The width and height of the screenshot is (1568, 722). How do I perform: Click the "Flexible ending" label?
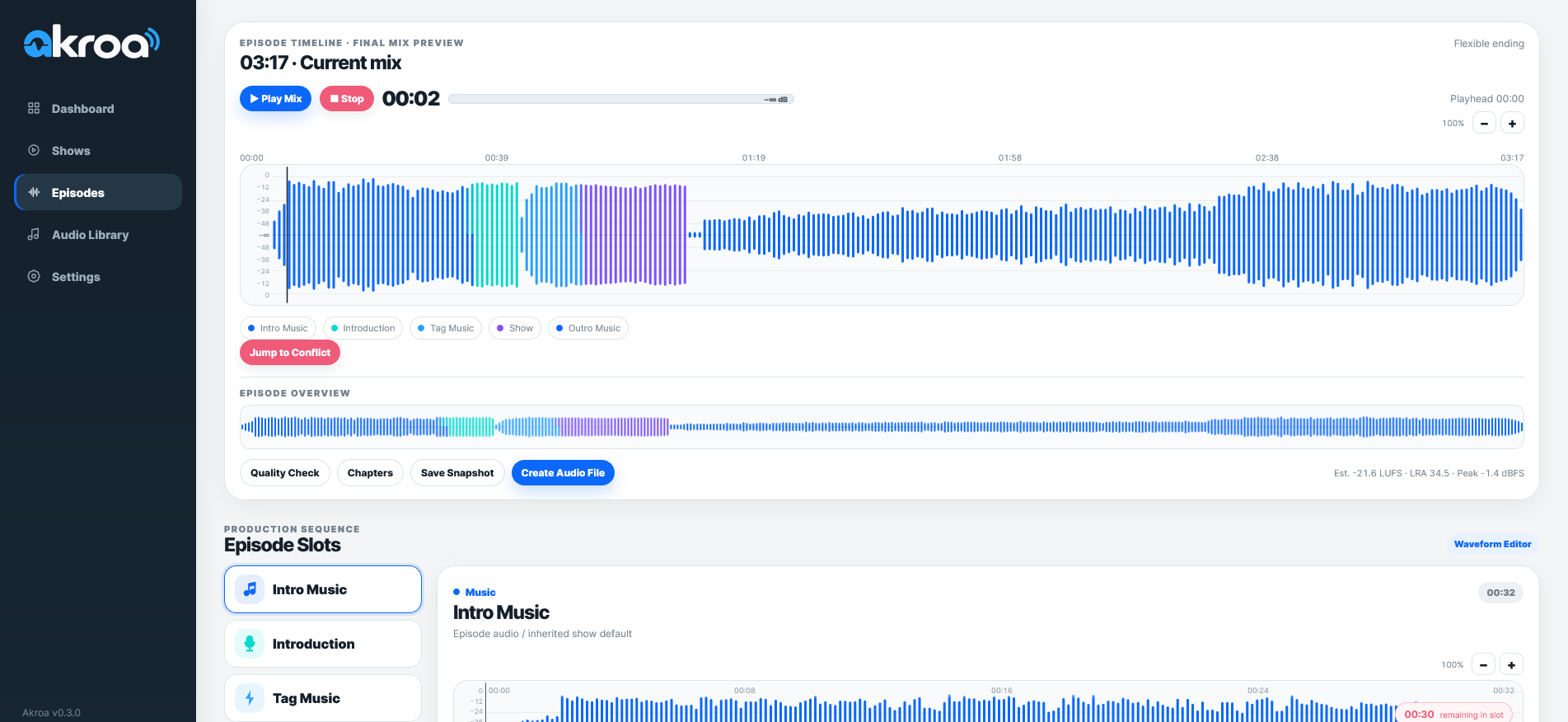pos(1489,44)
